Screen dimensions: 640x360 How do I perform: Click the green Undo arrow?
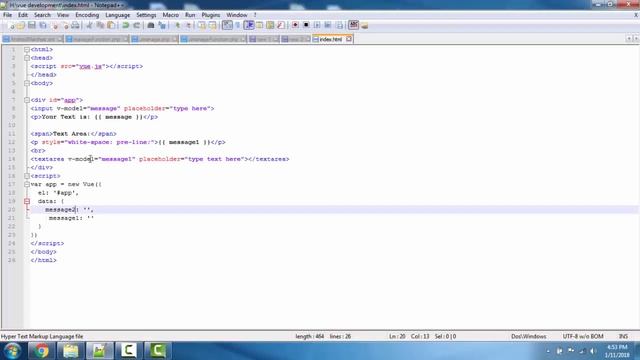point(125,25)
